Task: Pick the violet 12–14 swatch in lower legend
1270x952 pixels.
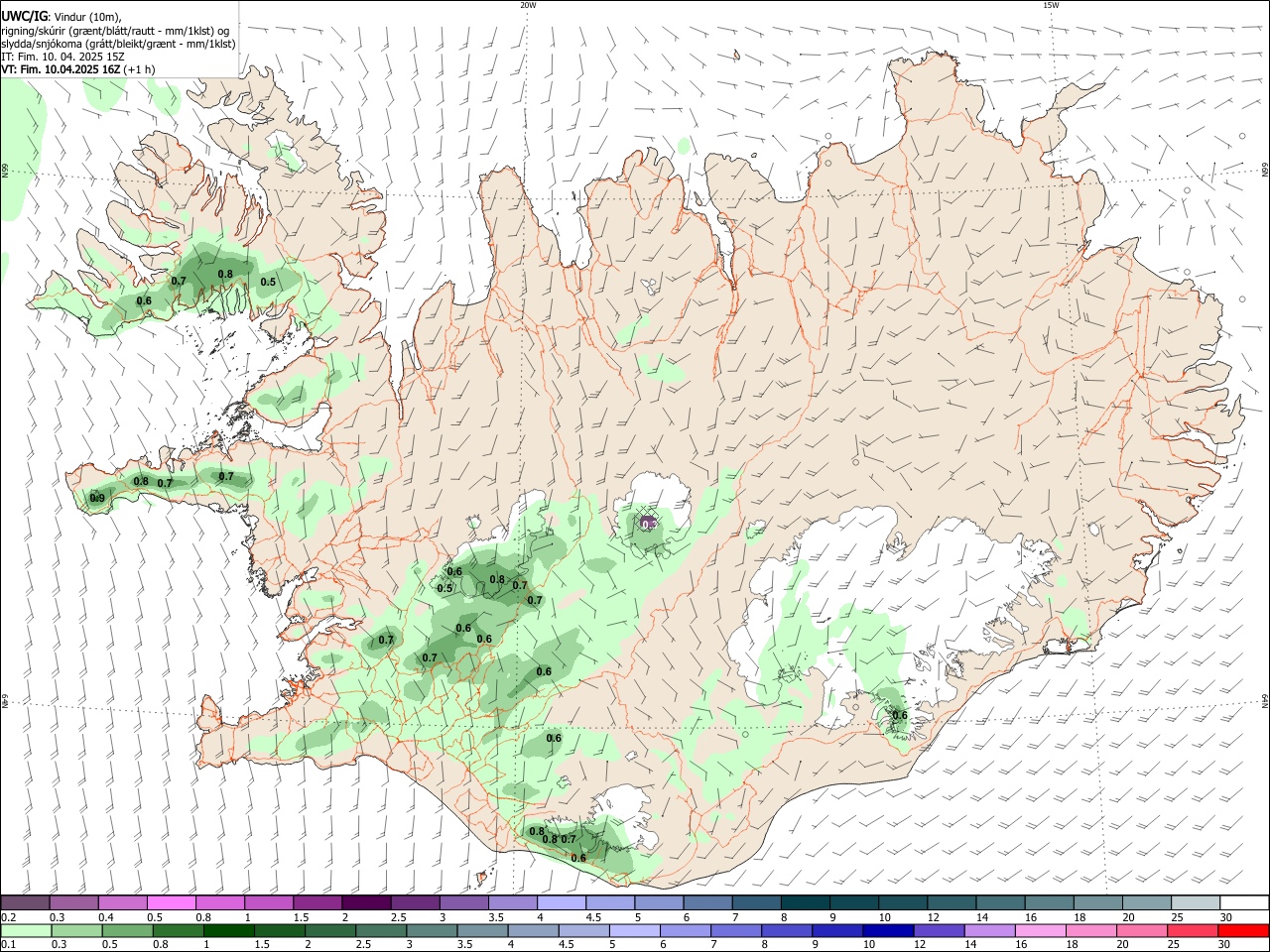Action: pos(942,930)
